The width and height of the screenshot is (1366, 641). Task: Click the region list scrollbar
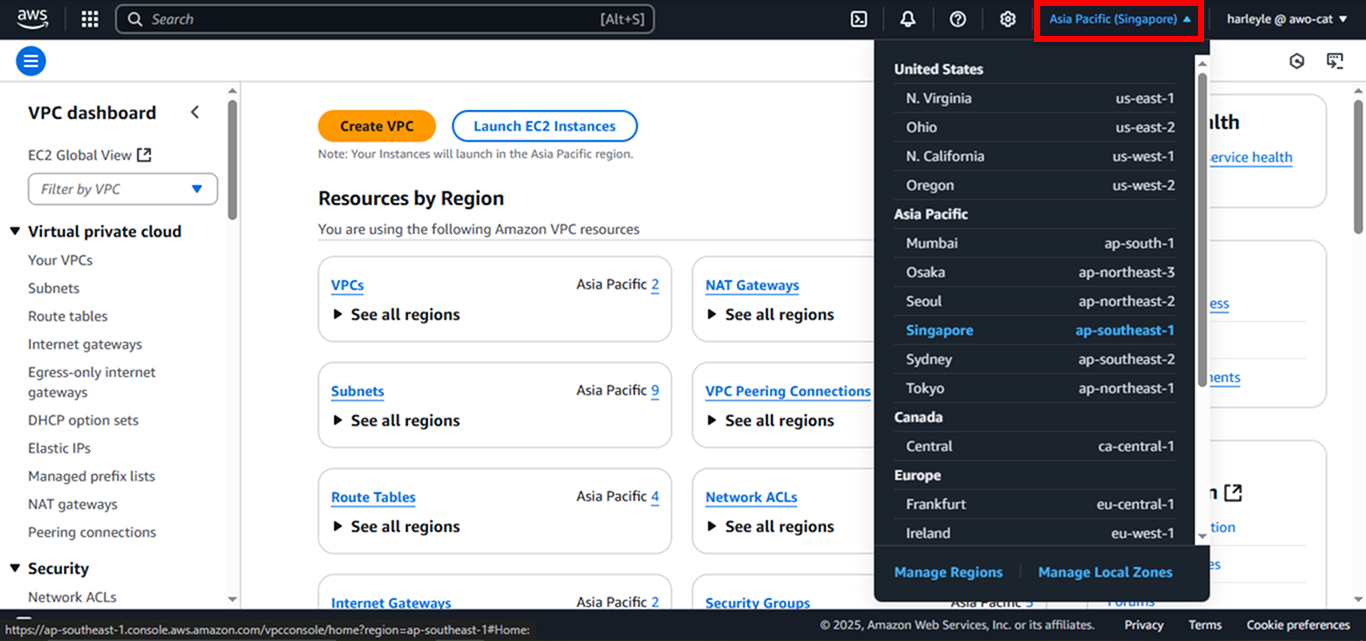click(1202, 230)
